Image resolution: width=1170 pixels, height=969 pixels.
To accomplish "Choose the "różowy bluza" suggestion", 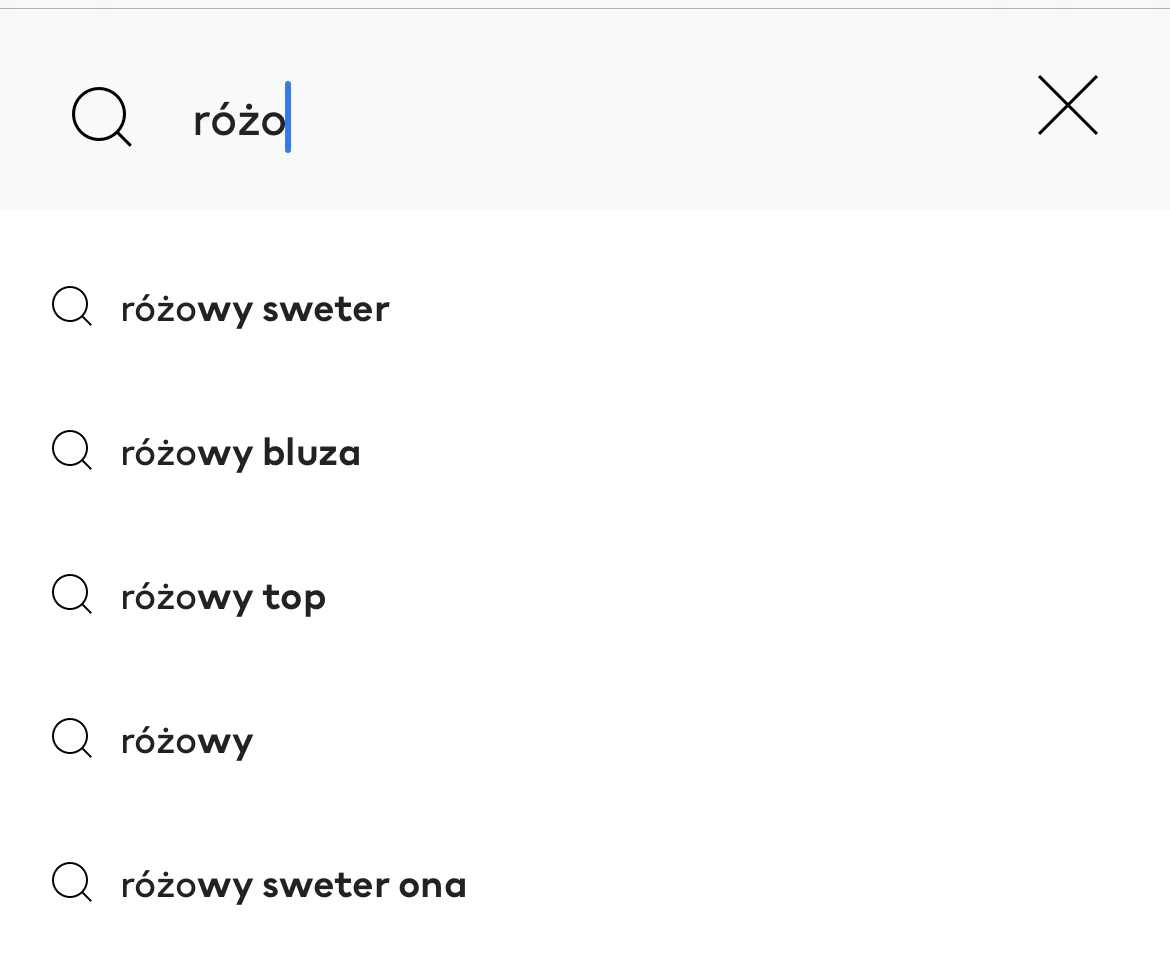I will click(585, 452).
